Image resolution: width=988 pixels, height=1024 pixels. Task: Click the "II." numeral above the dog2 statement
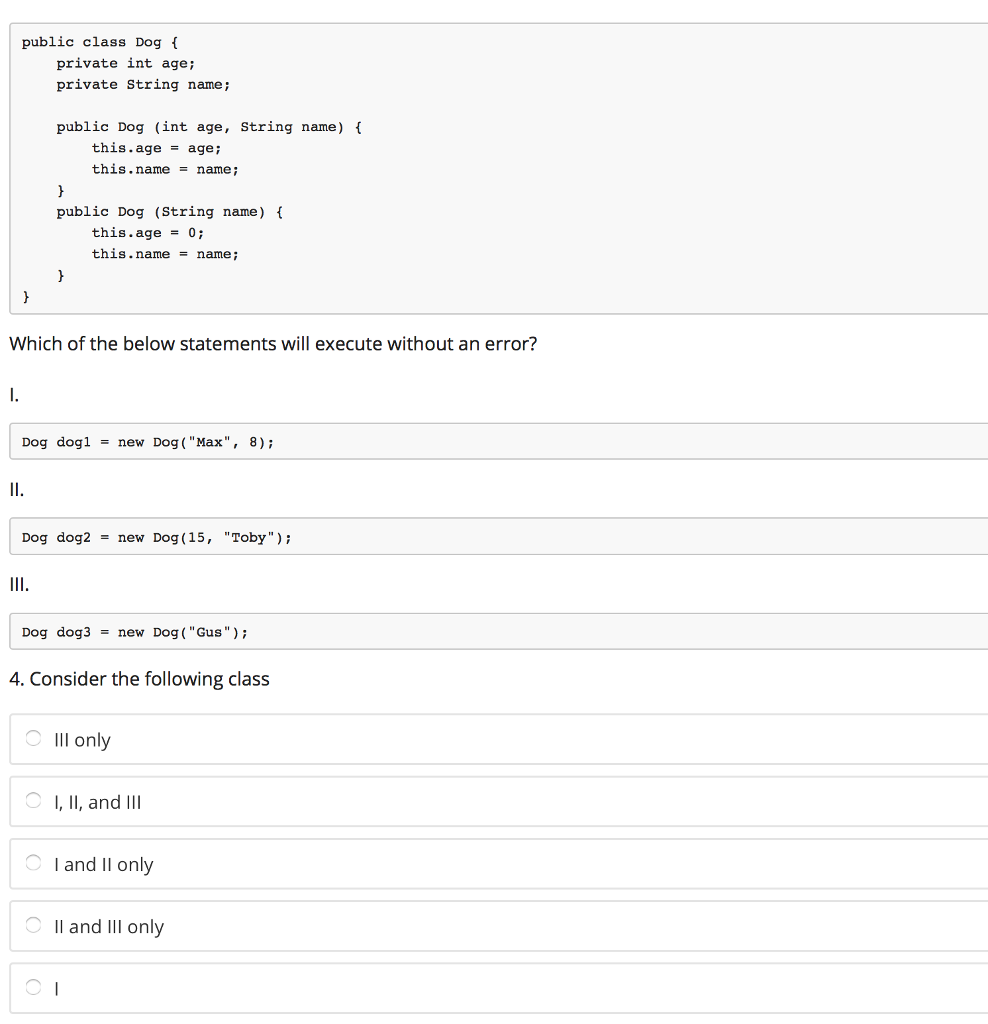pyautogui.click(x=16, y=490)
